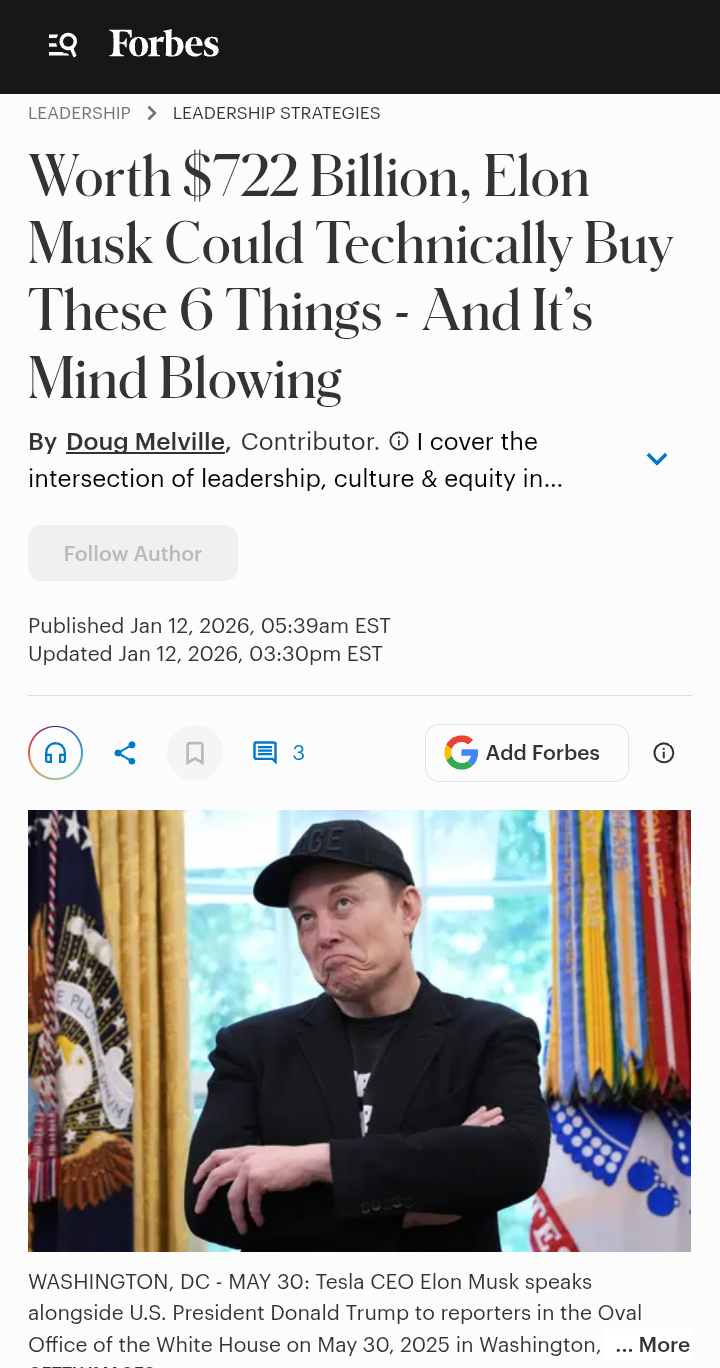Click the info icon beside Add Forbes

point(664,753)
